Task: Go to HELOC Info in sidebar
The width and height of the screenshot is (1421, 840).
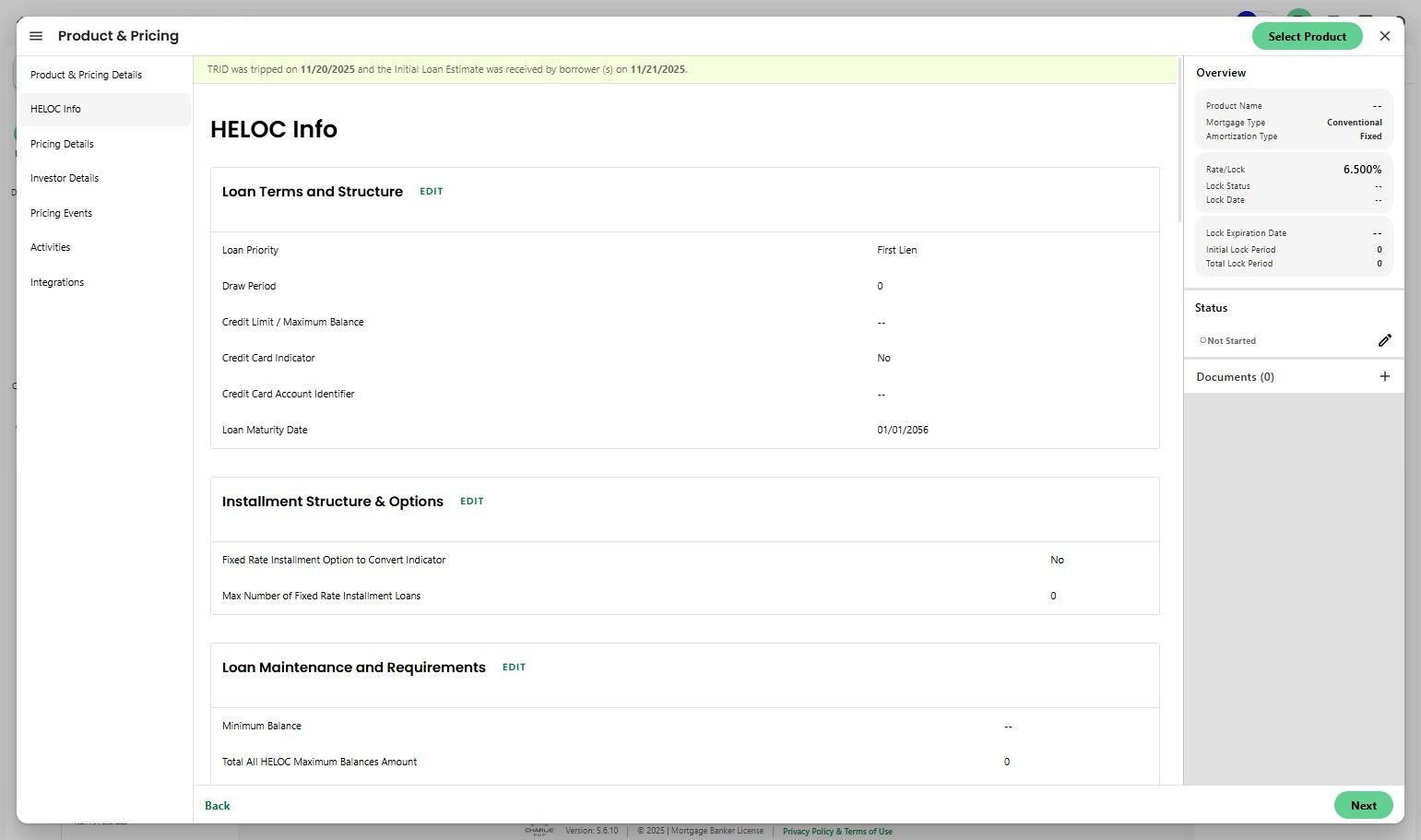Action: (105, 109)
